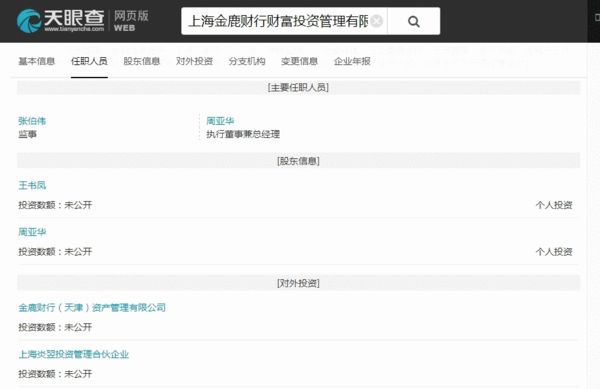Open shareholder 周亚华 link
This screenshot has width=600, height=389.
pyautogui.click(x=32, y=232)
